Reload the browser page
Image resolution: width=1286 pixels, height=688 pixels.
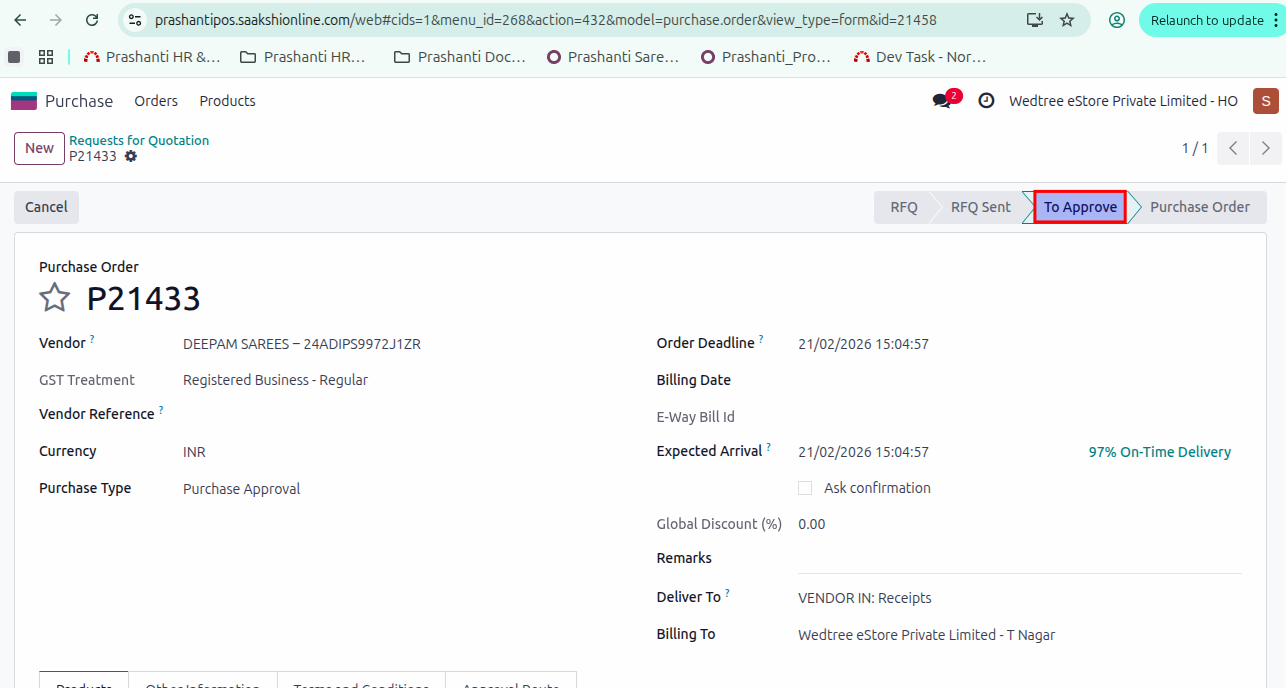pyautogui.click(x=92, y=20)
